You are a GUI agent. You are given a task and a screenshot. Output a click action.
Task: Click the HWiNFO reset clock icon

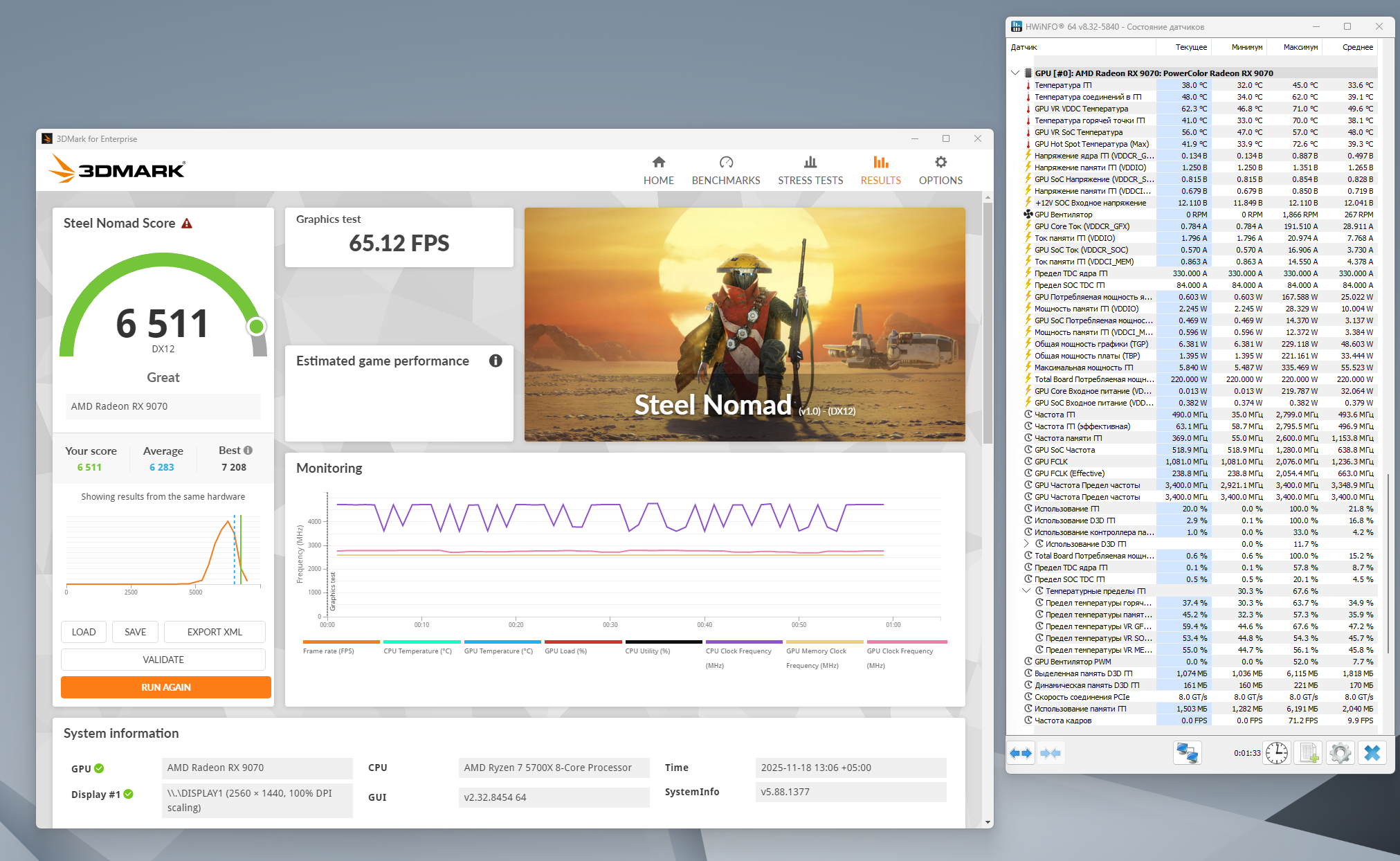(1276, 753)
